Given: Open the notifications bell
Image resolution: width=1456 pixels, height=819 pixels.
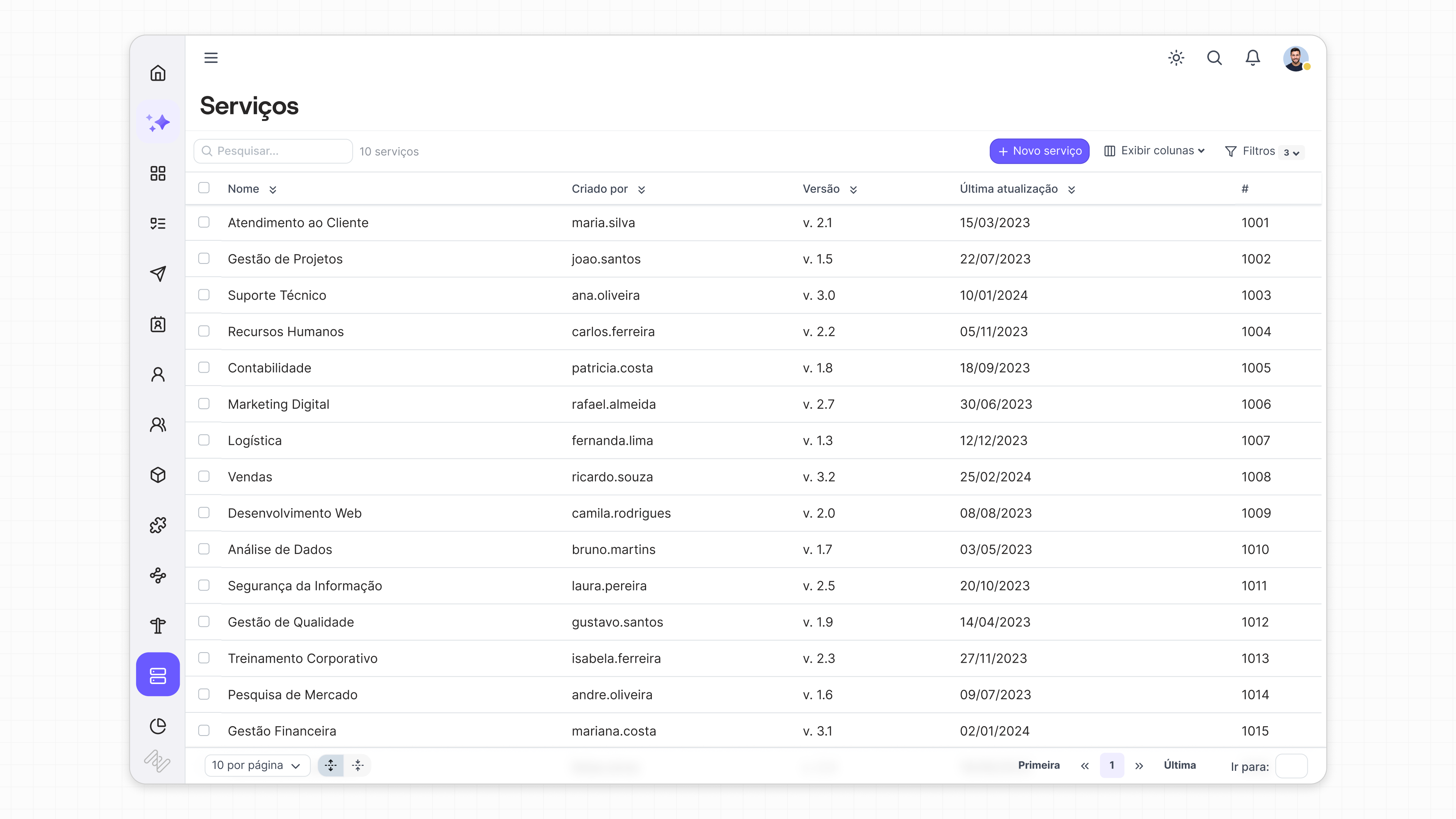Looking at the screenshot, I should 1253,58.
